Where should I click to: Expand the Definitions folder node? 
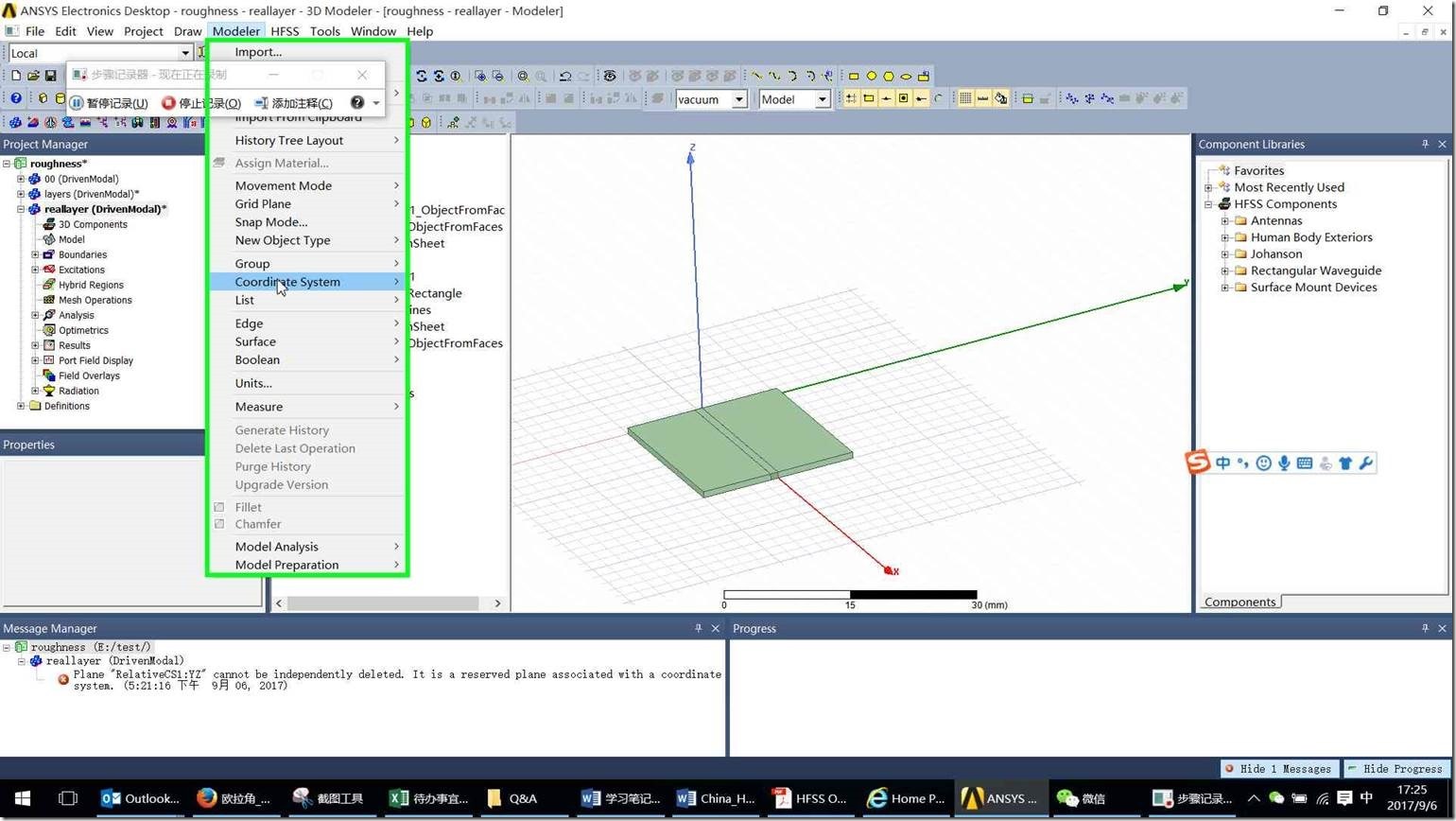tap(21, 406)
